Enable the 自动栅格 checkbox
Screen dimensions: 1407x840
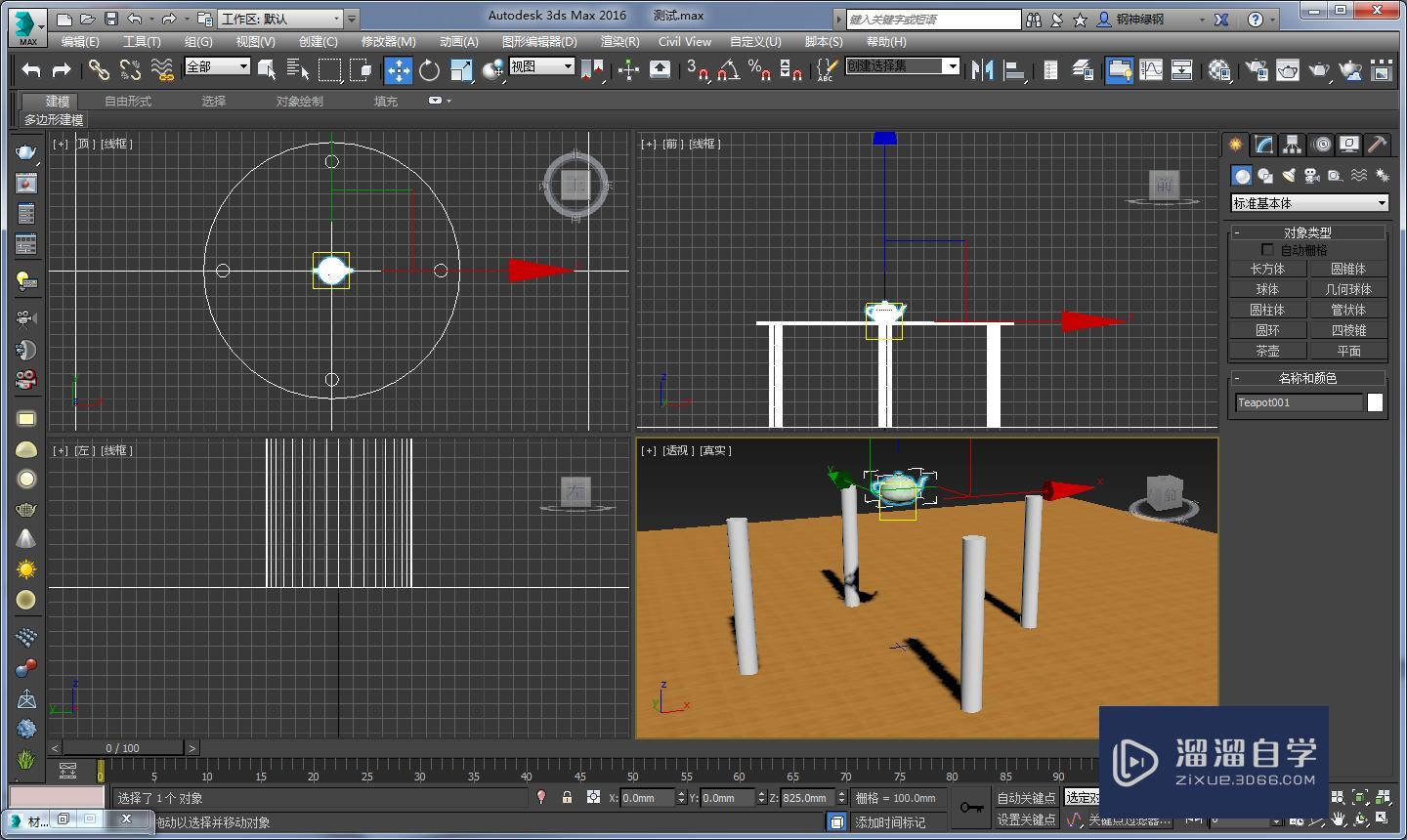pyautogui.click(x=1267, y=250)
